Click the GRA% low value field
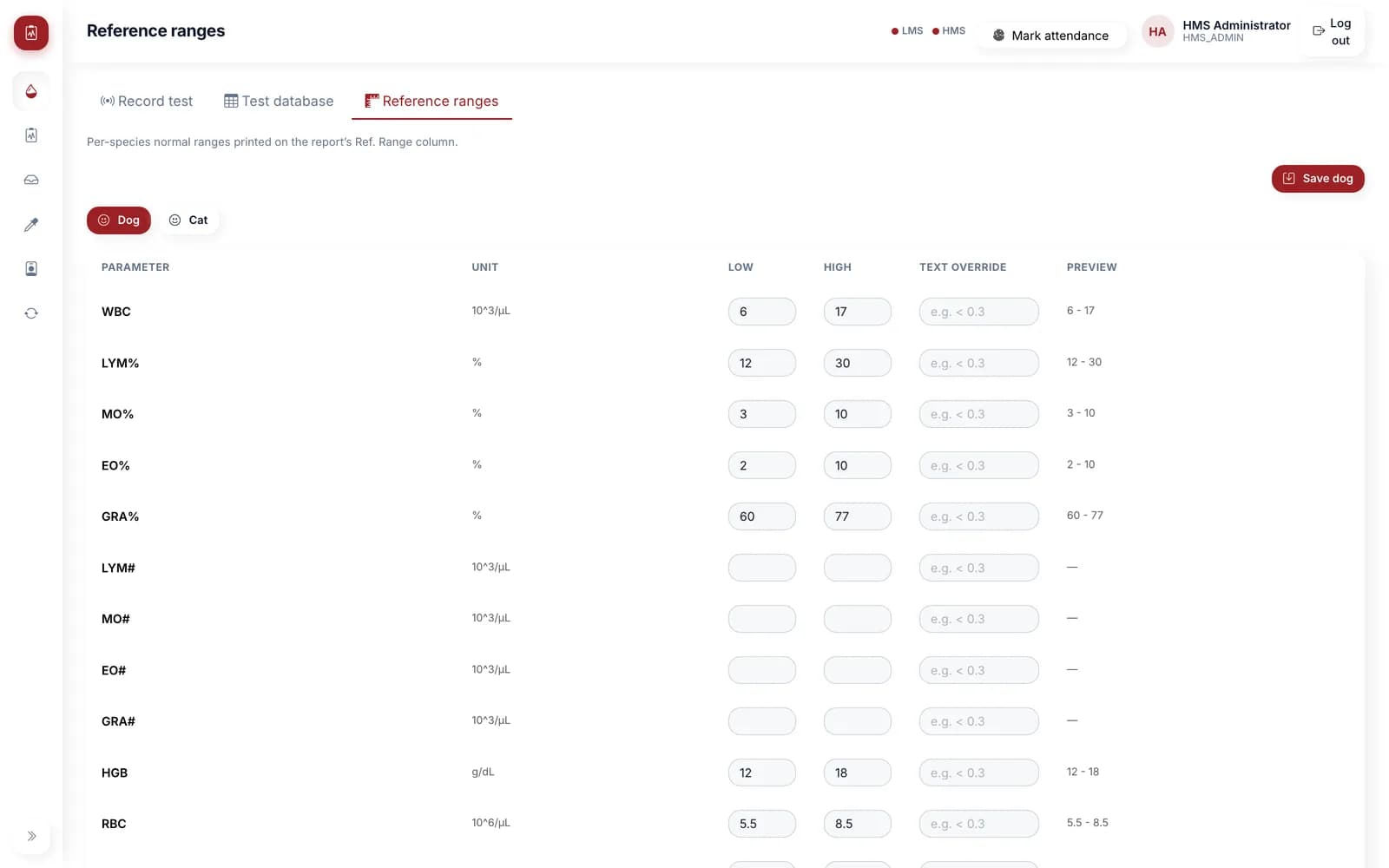 pos(762,516)
